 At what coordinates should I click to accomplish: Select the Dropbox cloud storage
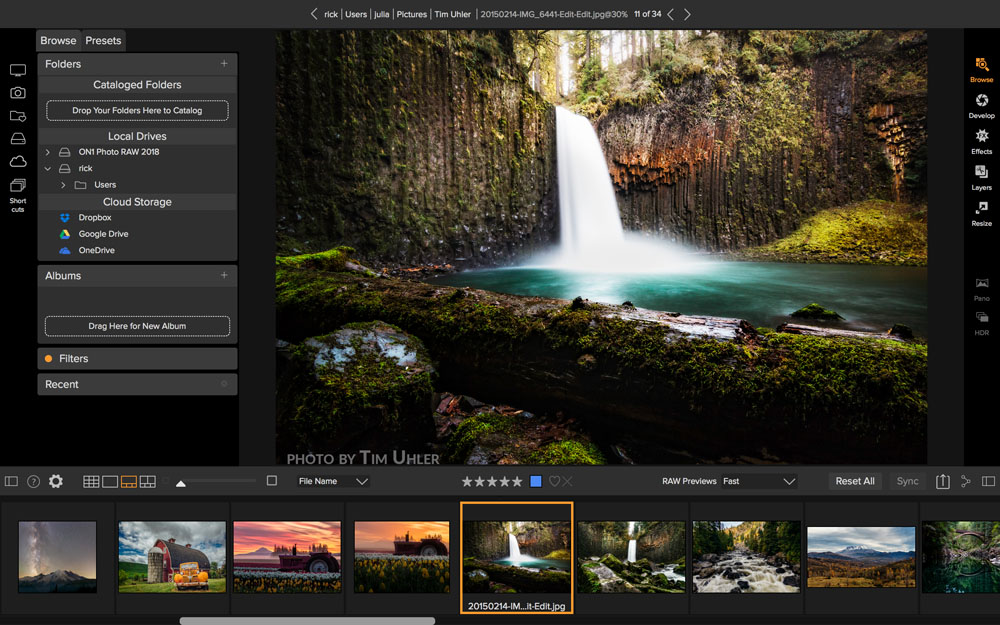point(94,217)
